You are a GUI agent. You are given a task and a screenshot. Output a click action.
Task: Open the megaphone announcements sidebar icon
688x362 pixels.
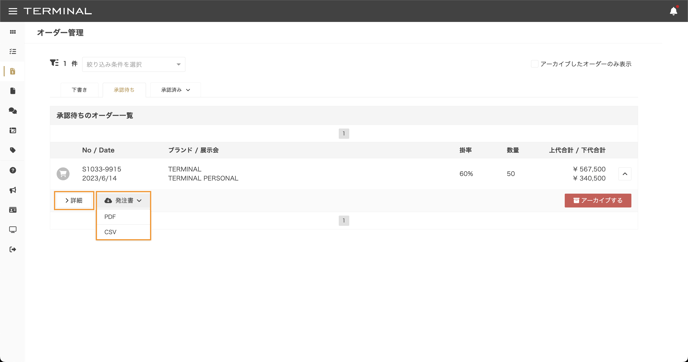(13, 190)
